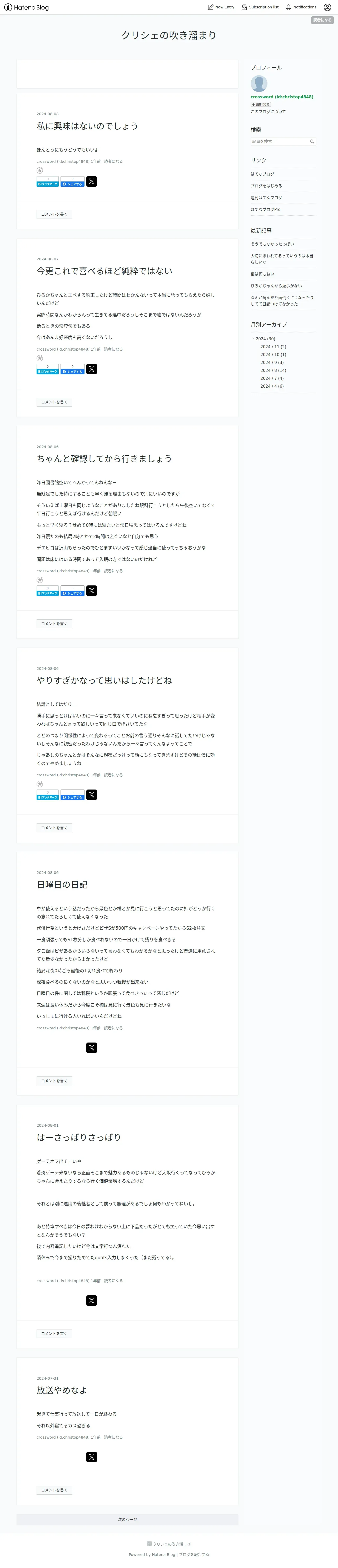Open the このブログについて link
This screenshot has width=338, height=1568.
(268, 112)
